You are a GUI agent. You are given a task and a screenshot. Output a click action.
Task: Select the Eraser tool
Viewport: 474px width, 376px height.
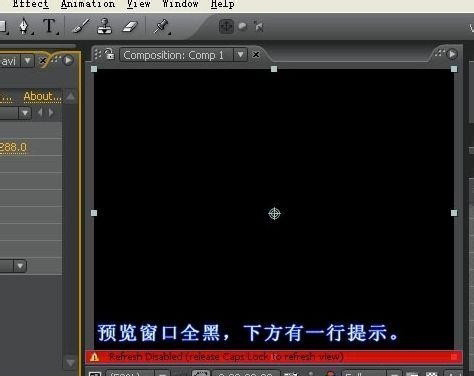(130, 27)
